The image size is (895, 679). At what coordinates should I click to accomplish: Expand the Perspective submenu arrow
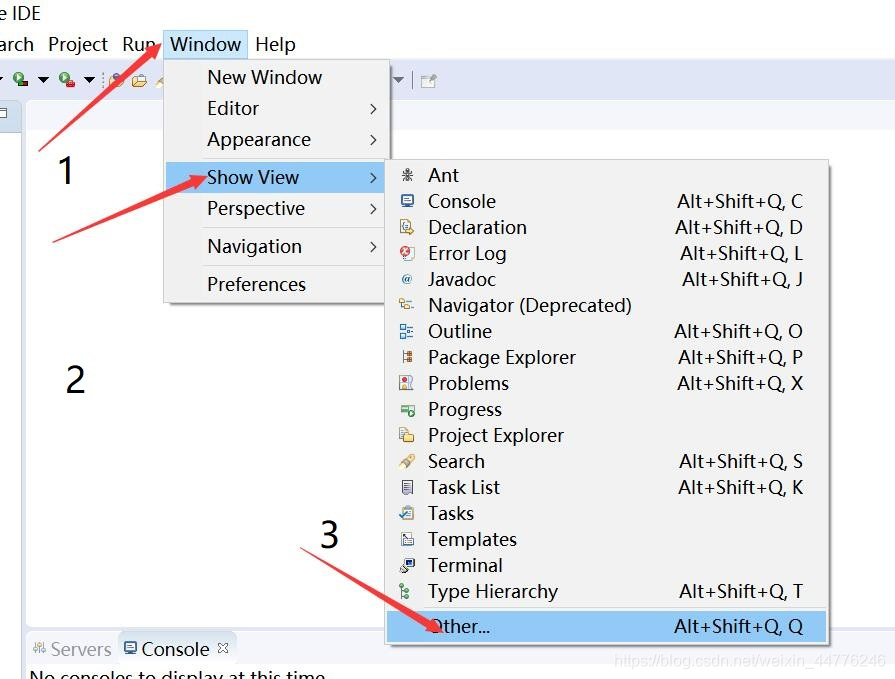(373, 209)
